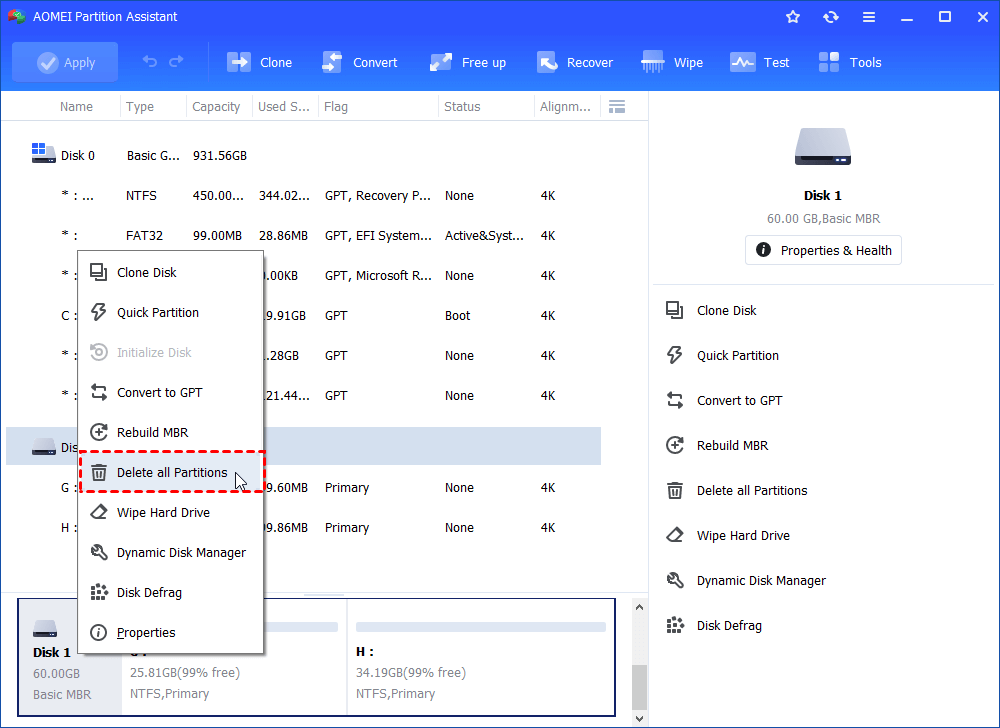Open the Recover toolbar tool
The width and height of the screenshot is (1000, 728).
[x=575, y=62]
